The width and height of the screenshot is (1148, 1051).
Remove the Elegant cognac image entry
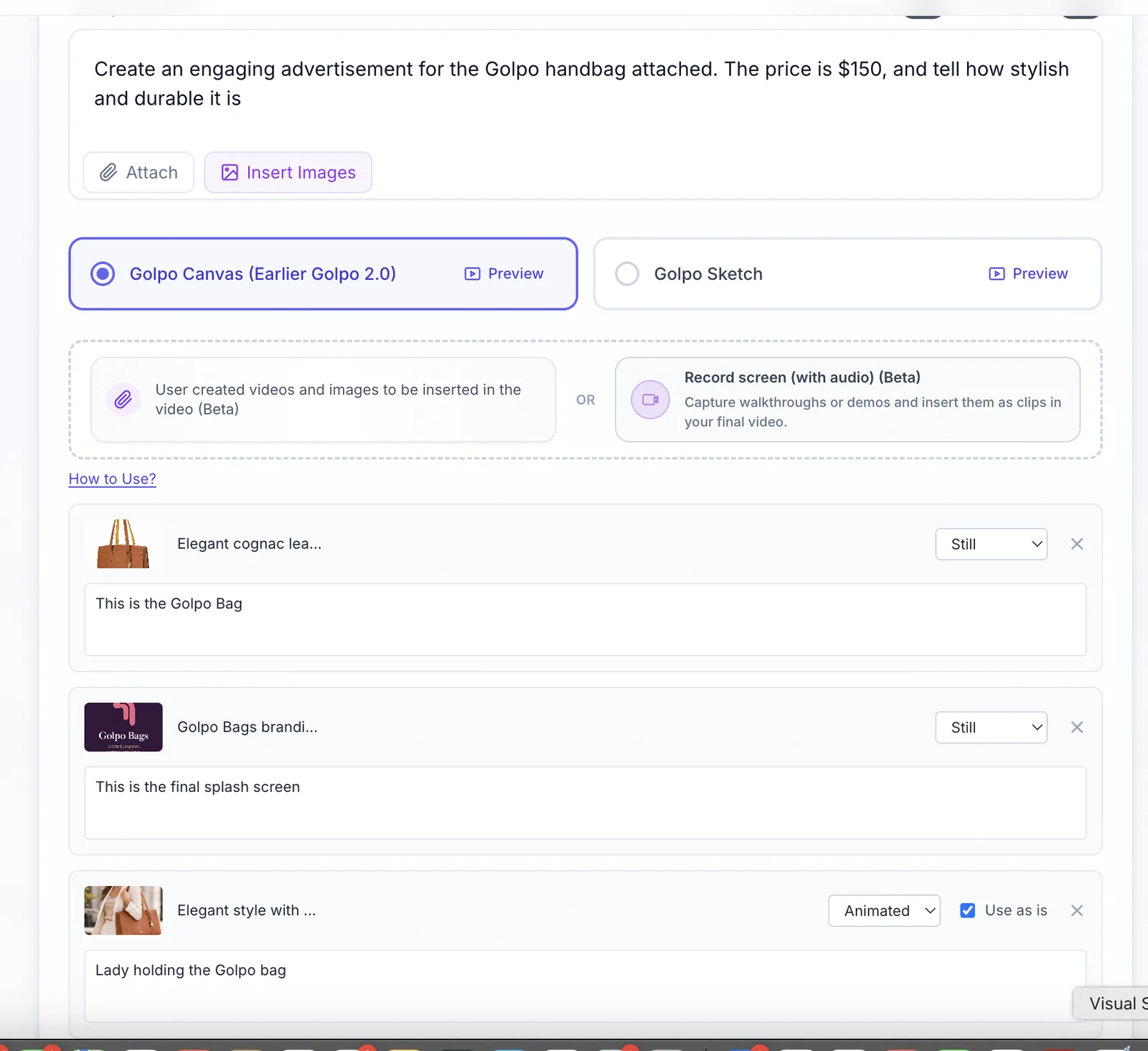click(1077, 544)
